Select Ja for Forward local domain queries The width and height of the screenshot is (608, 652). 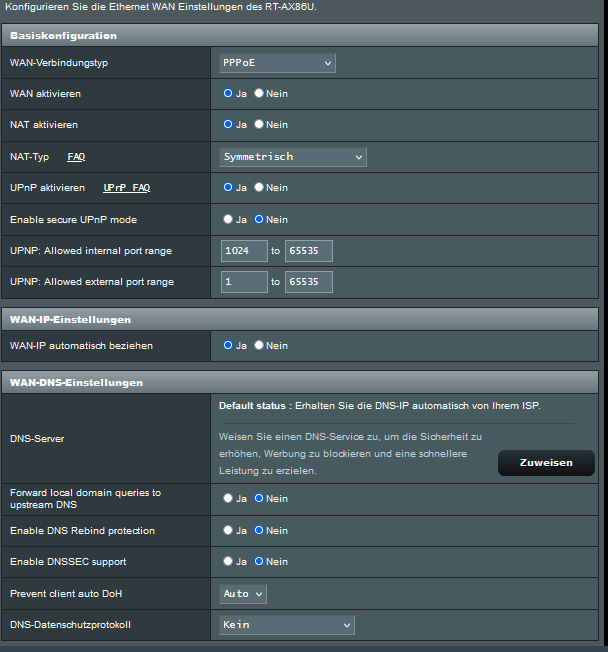tap(228, 498)
